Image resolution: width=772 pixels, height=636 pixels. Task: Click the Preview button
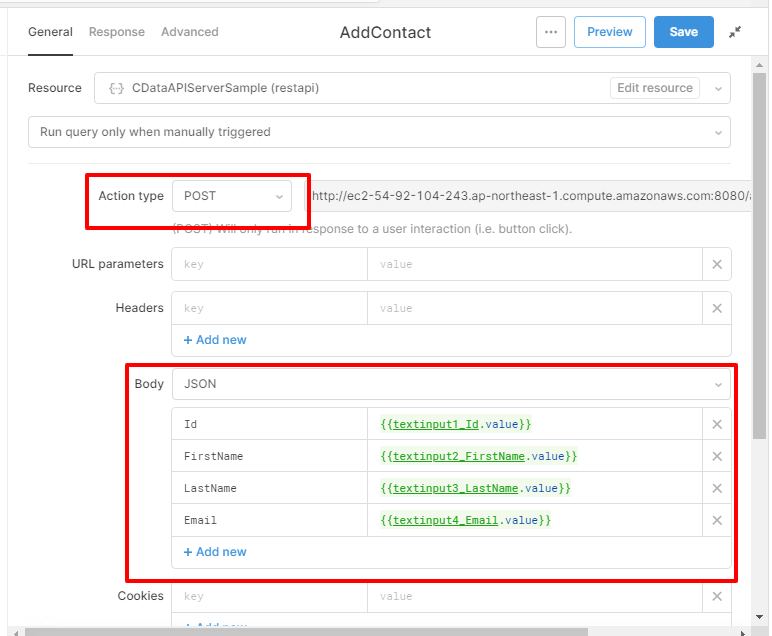coord(609,32)
